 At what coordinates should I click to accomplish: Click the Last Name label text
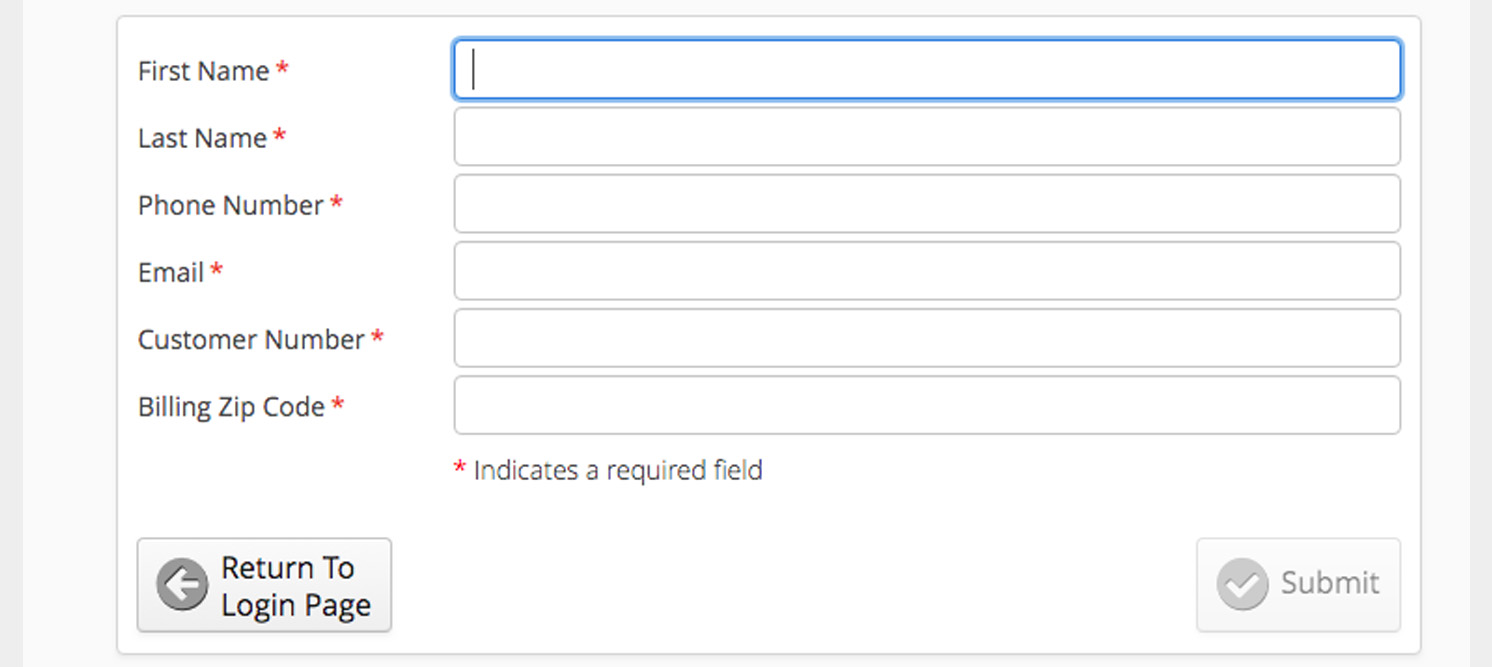pos(203,138)
